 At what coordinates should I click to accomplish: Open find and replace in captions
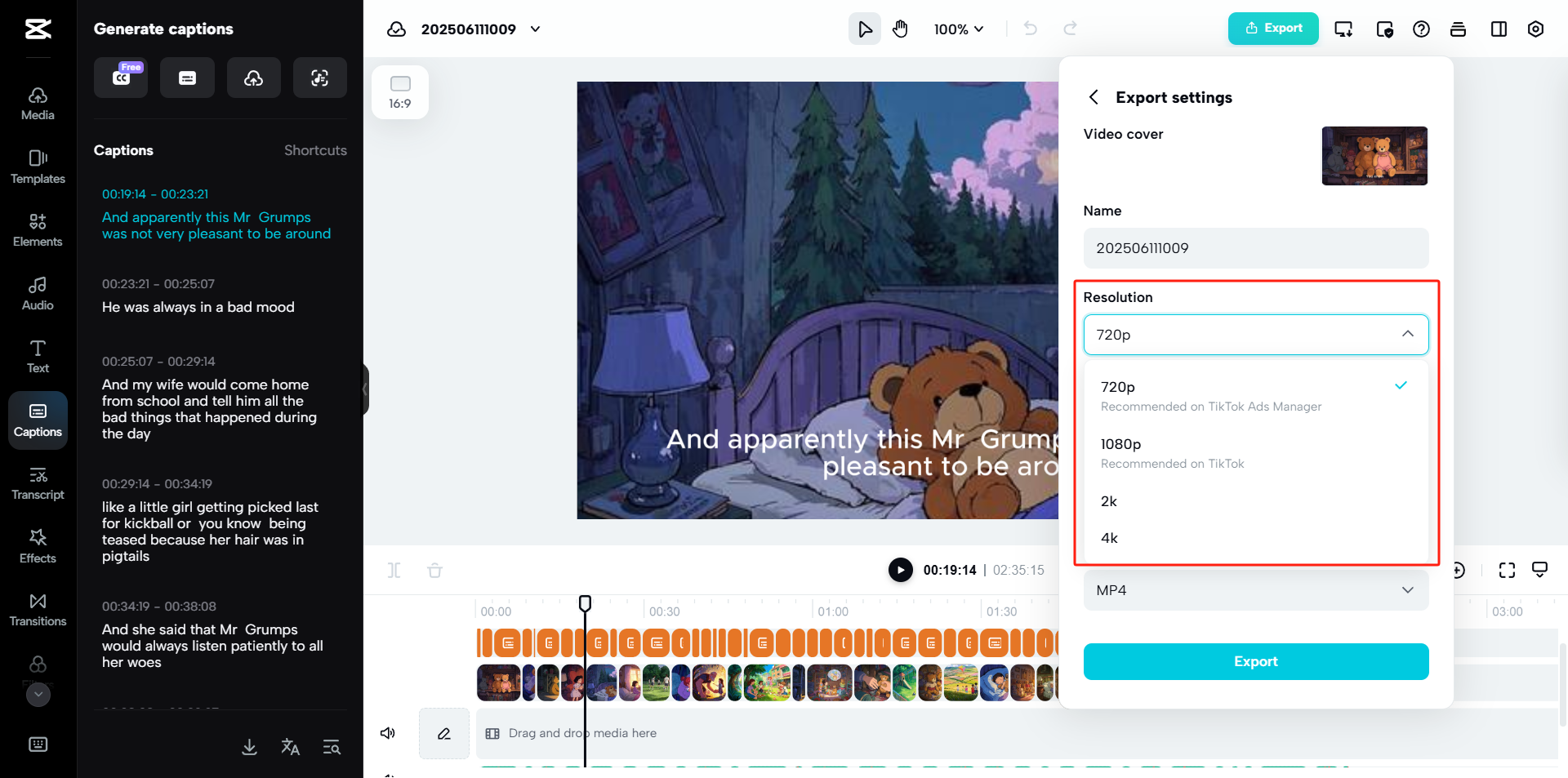(332, 747)
